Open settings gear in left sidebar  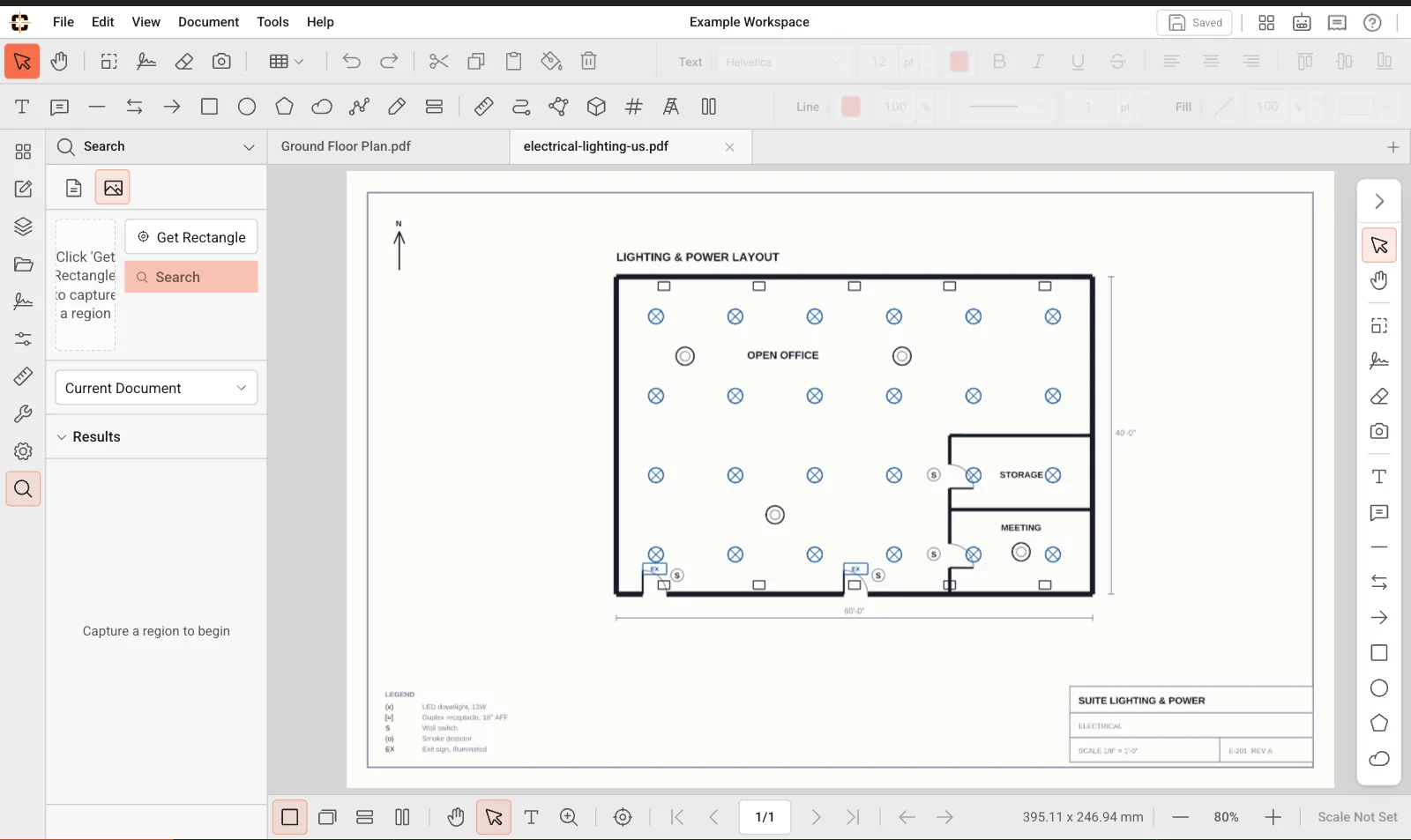23,451
